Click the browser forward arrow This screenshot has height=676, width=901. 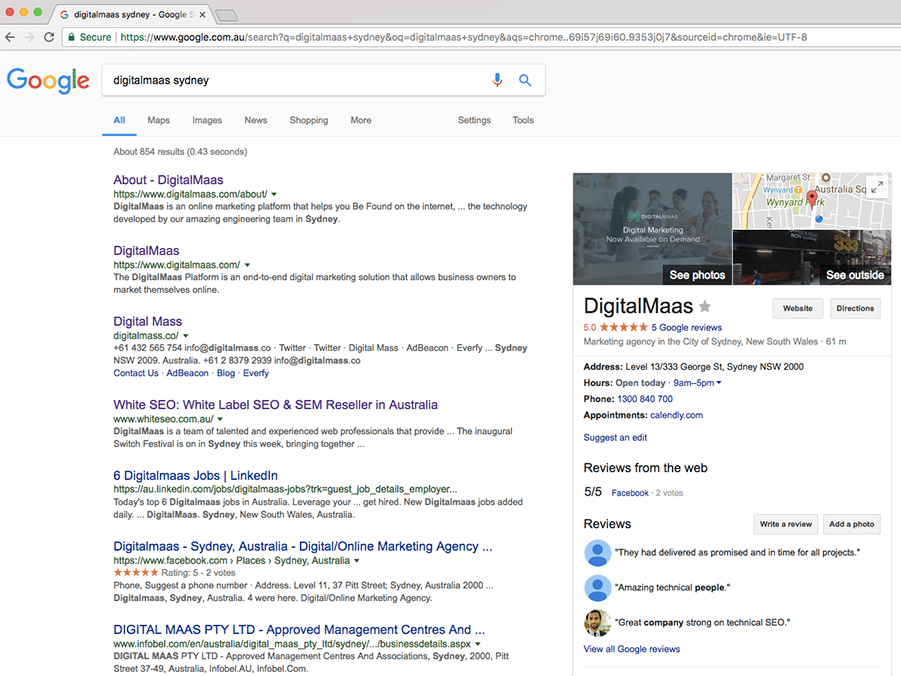point(29,37)
